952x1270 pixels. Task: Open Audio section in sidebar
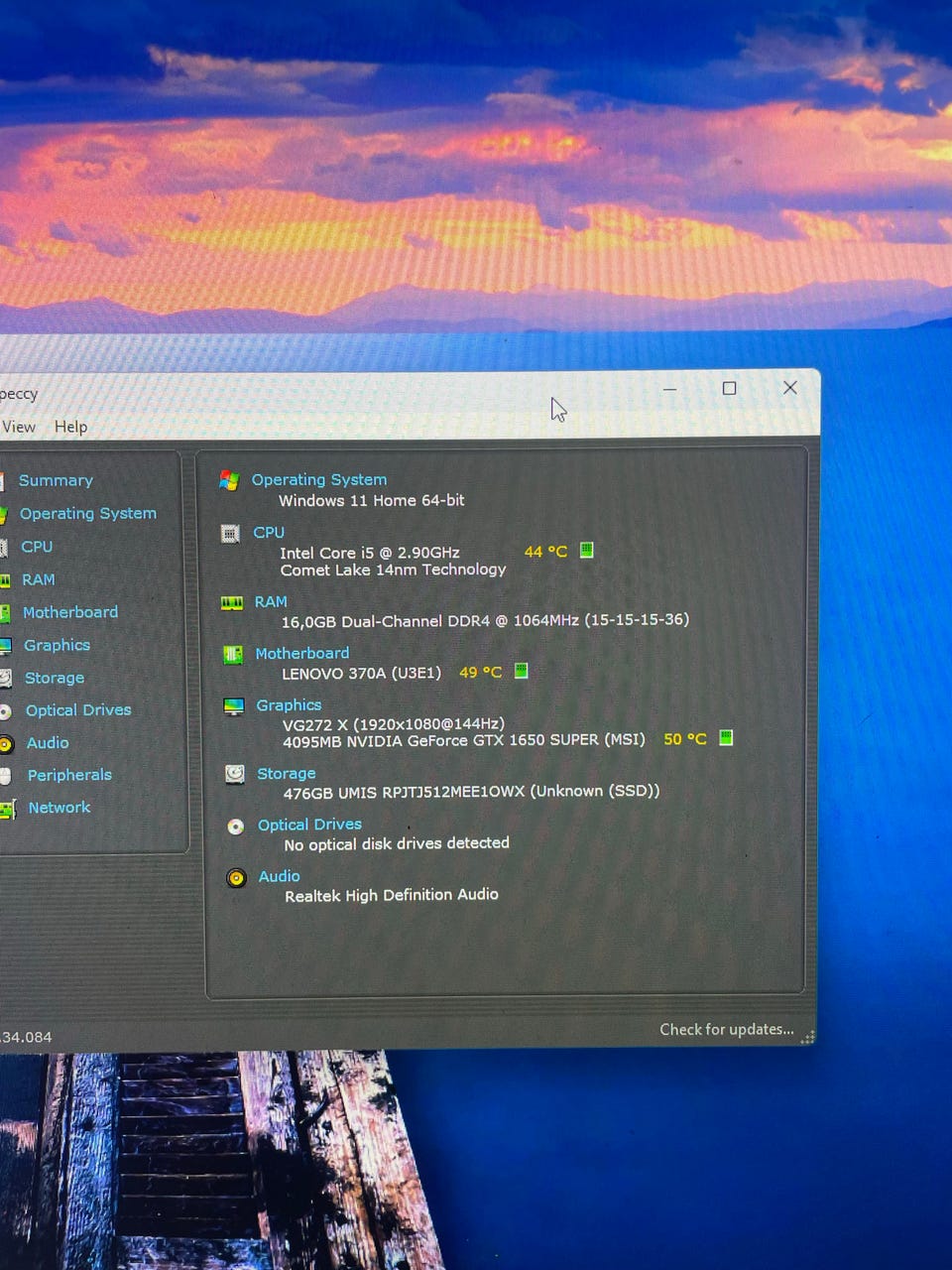(x=48, y=743)
